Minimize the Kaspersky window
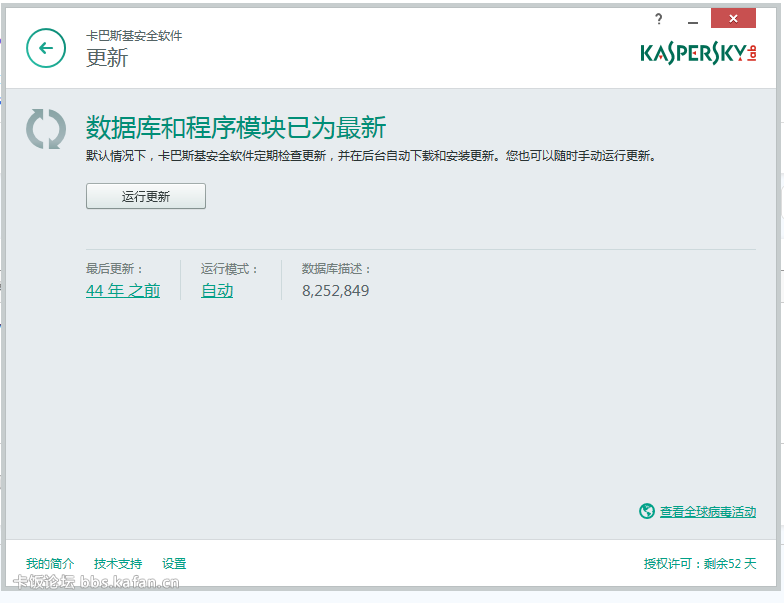Screen dimensions: 784x603 point(692,20)
